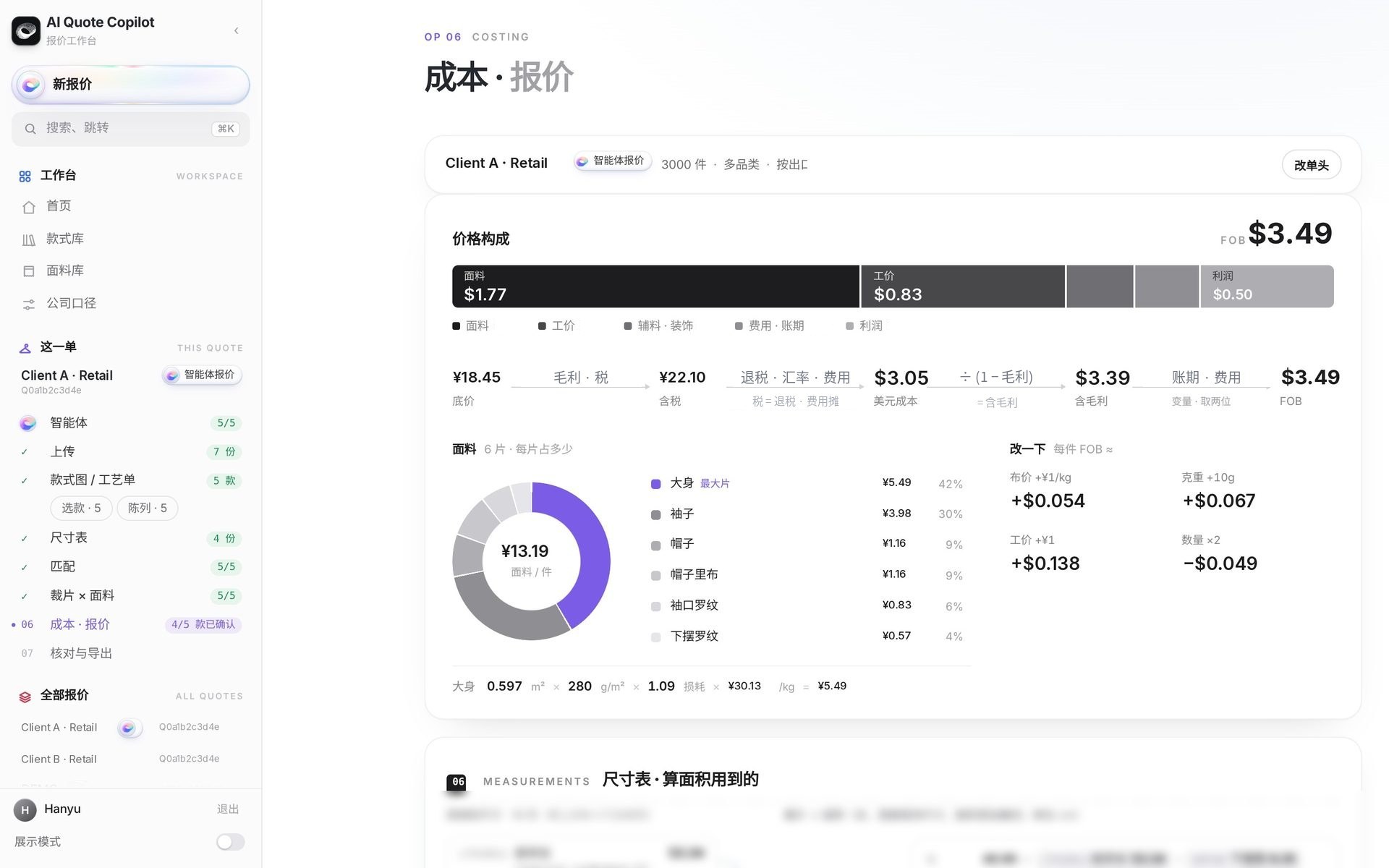
Task: Click the swirl icon beside 智能体
Action: pos(28,423)
